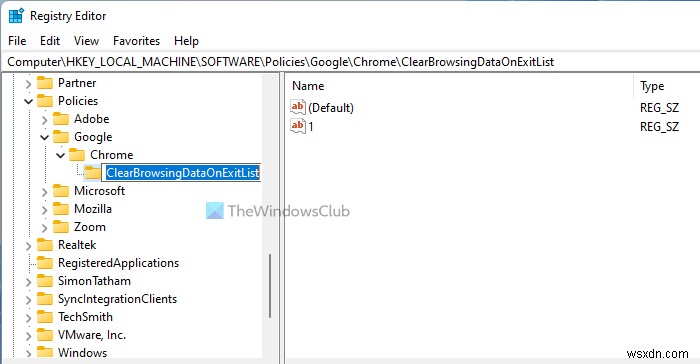Image resolution: width=700 pixels, height=364 pixels.
Task: Expand the SyncIntegrationClients key
Action: pyautogui.click(x=28, y=300)
